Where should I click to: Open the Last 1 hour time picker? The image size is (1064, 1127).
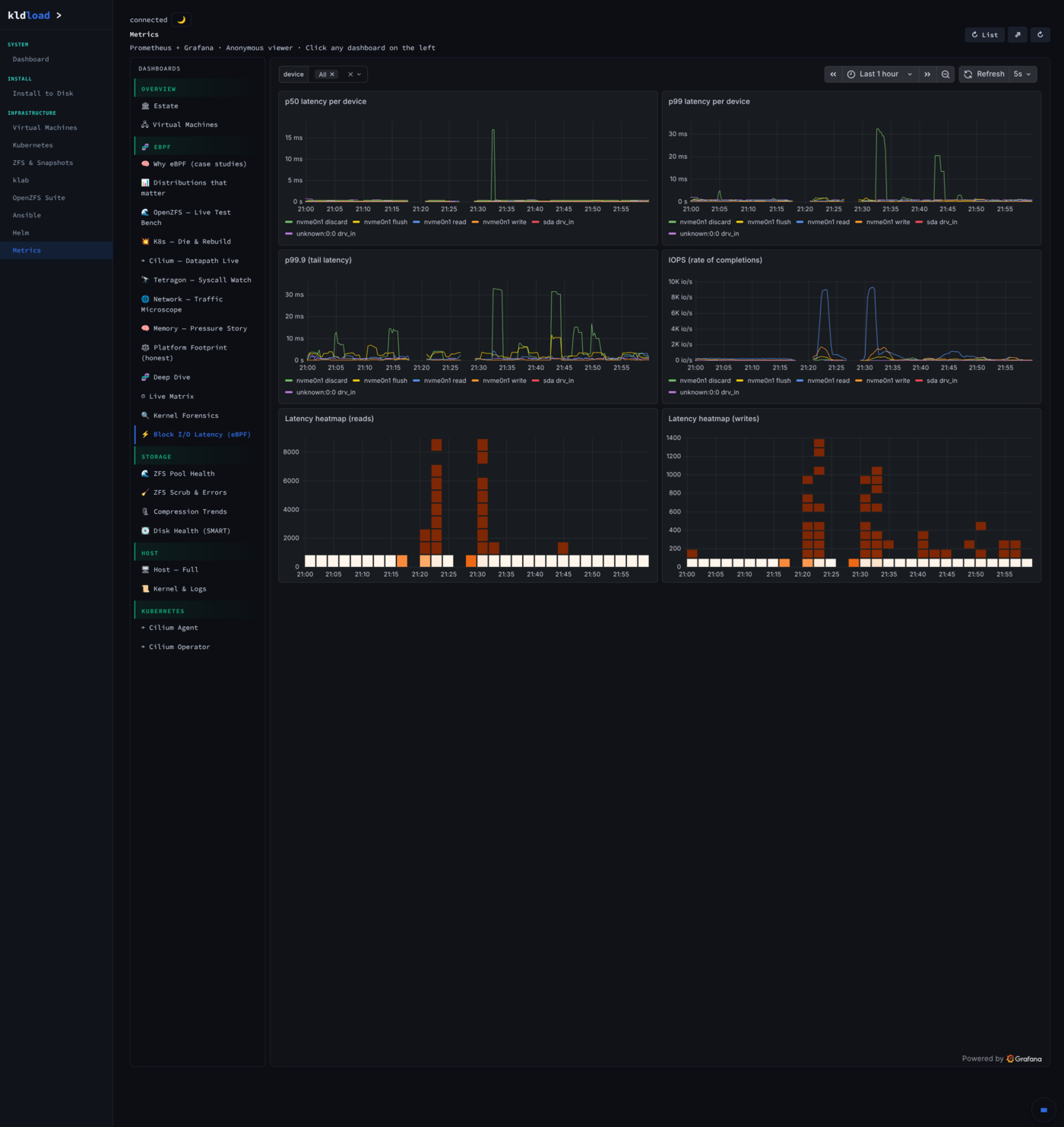(x=880, y=74)
